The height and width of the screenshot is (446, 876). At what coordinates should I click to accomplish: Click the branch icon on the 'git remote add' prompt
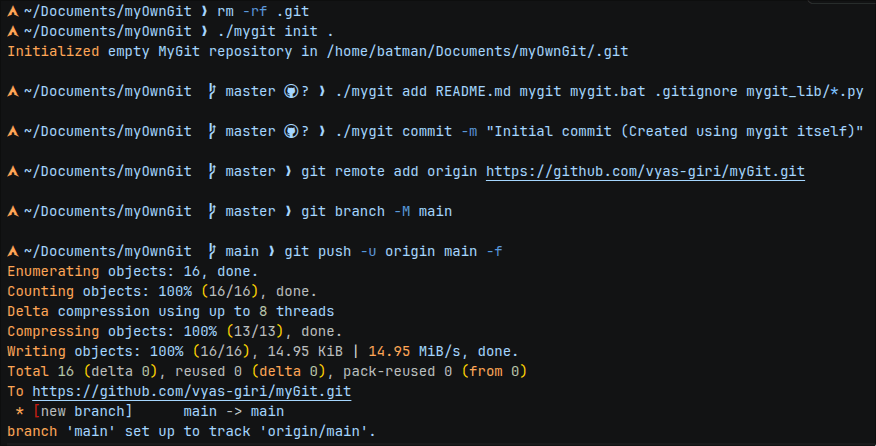click(x=212, y=171)
